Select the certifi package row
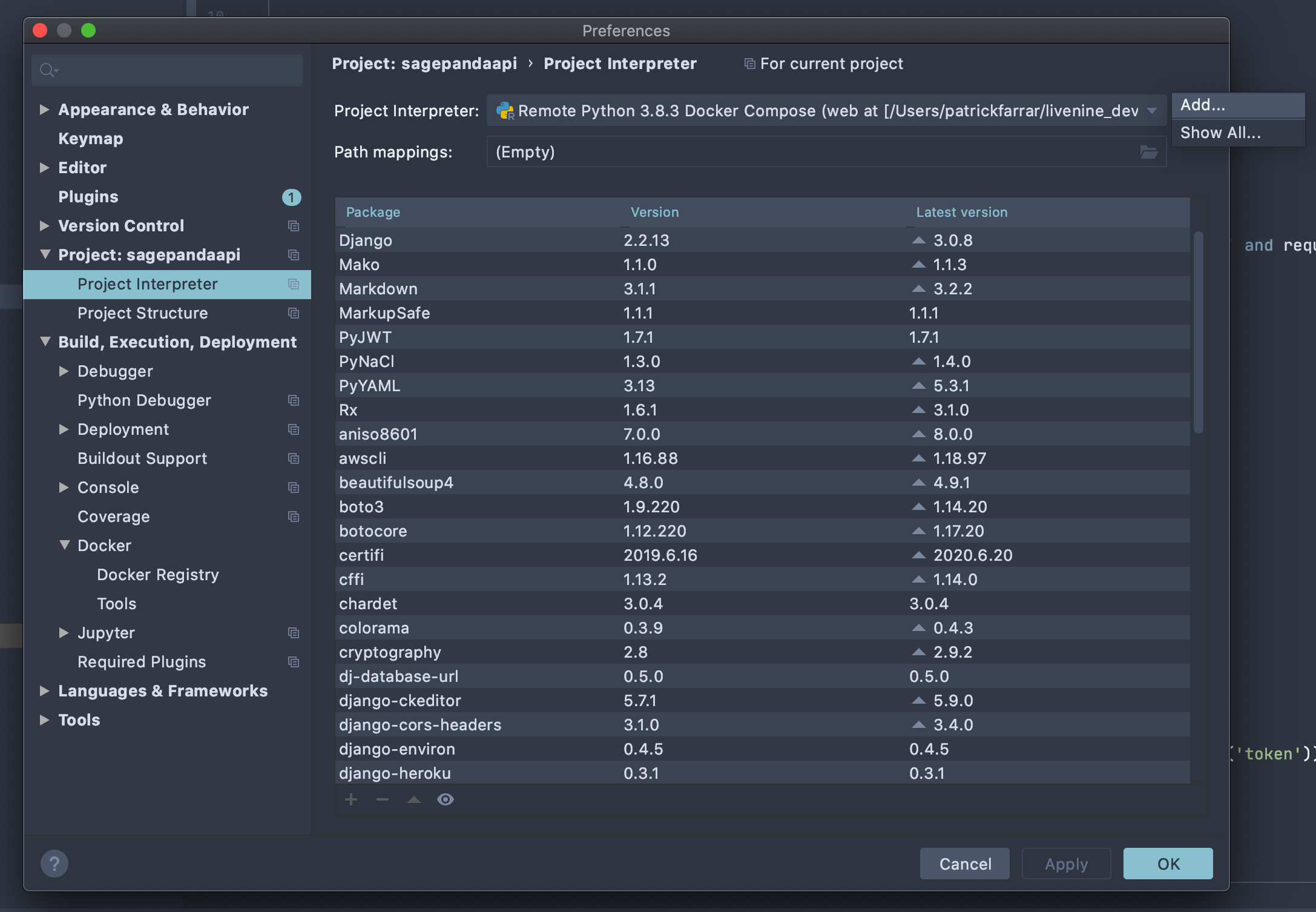 (x=763, y=555)
